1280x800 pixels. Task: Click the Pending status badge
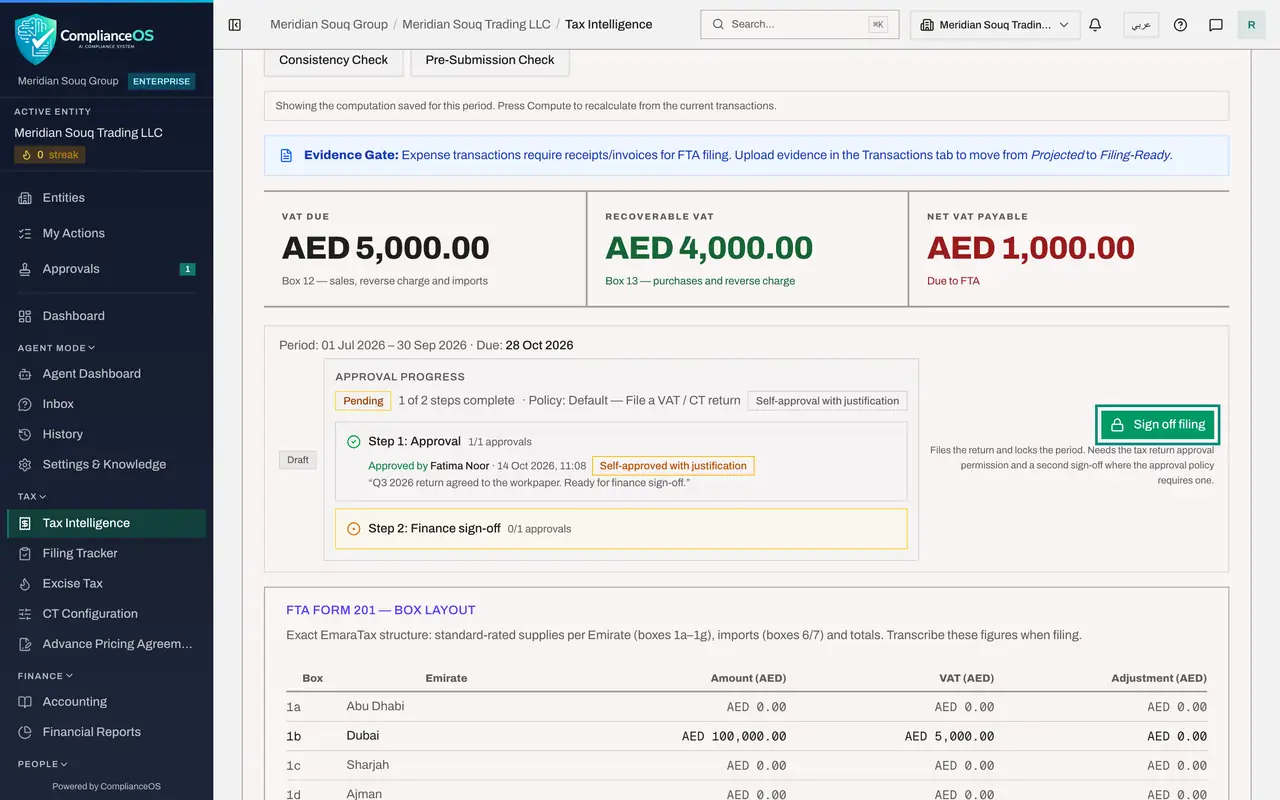pos(363,401)
